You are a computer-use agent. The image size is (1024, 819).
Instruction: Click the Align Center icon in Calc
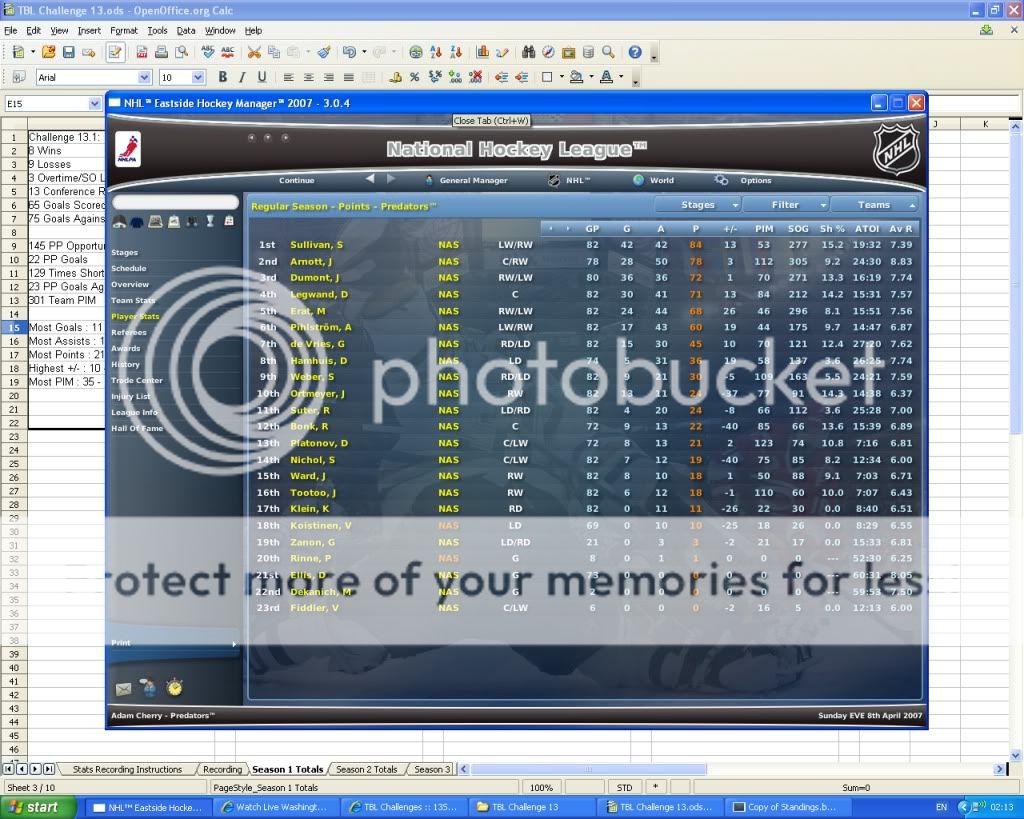308,77
